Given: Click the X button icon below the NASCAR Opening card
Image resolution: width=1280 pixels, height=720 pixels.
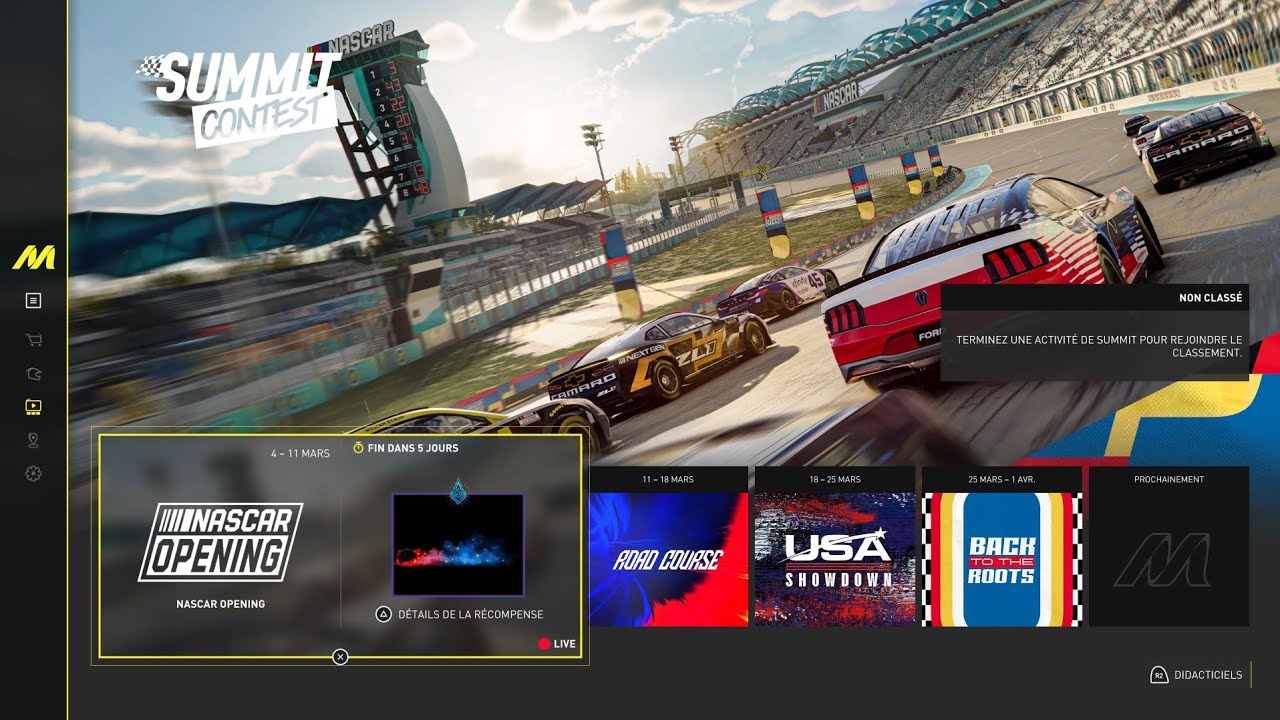Looking at the screenshot, I should point(340,657).
